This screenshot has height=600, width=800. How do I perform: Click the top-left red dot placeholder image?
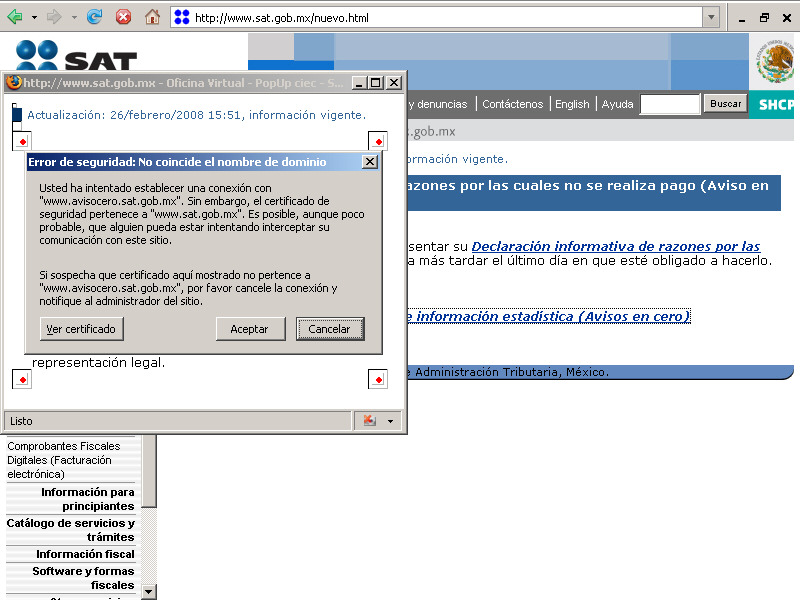click(x=22, y=141)
